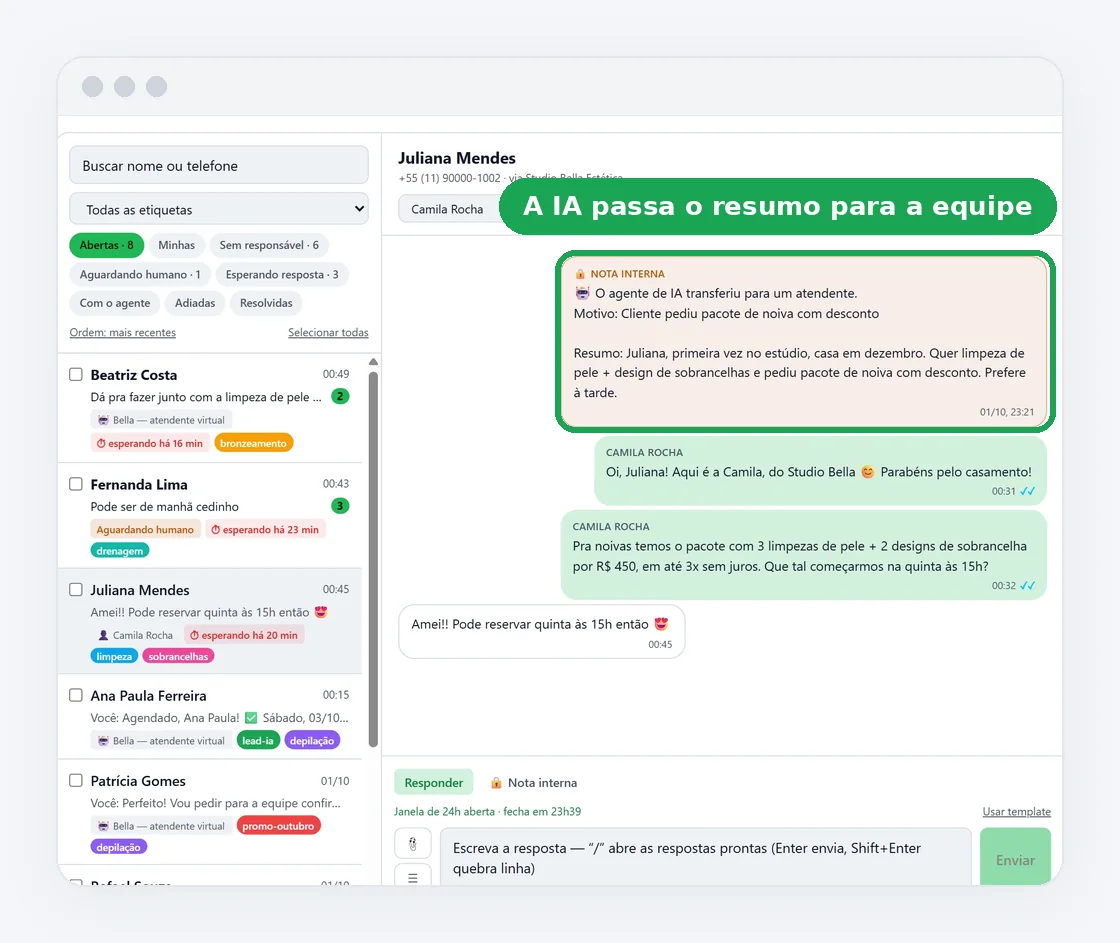Open the 'Adiadas' filter
This screenshot has height=943, width=1120.
pos(195,303)
